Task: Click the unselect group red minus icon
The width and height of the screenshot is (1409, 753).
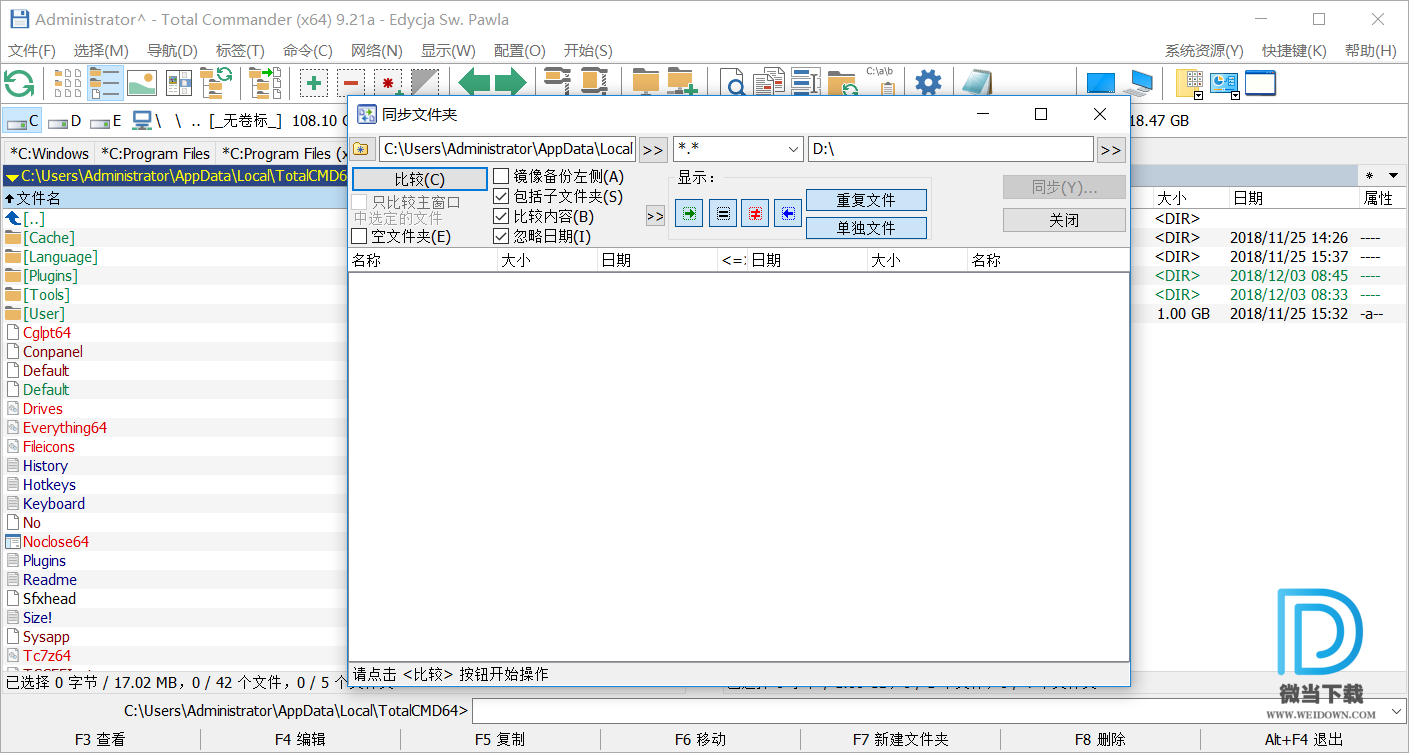Action: (x=351, y=83)
